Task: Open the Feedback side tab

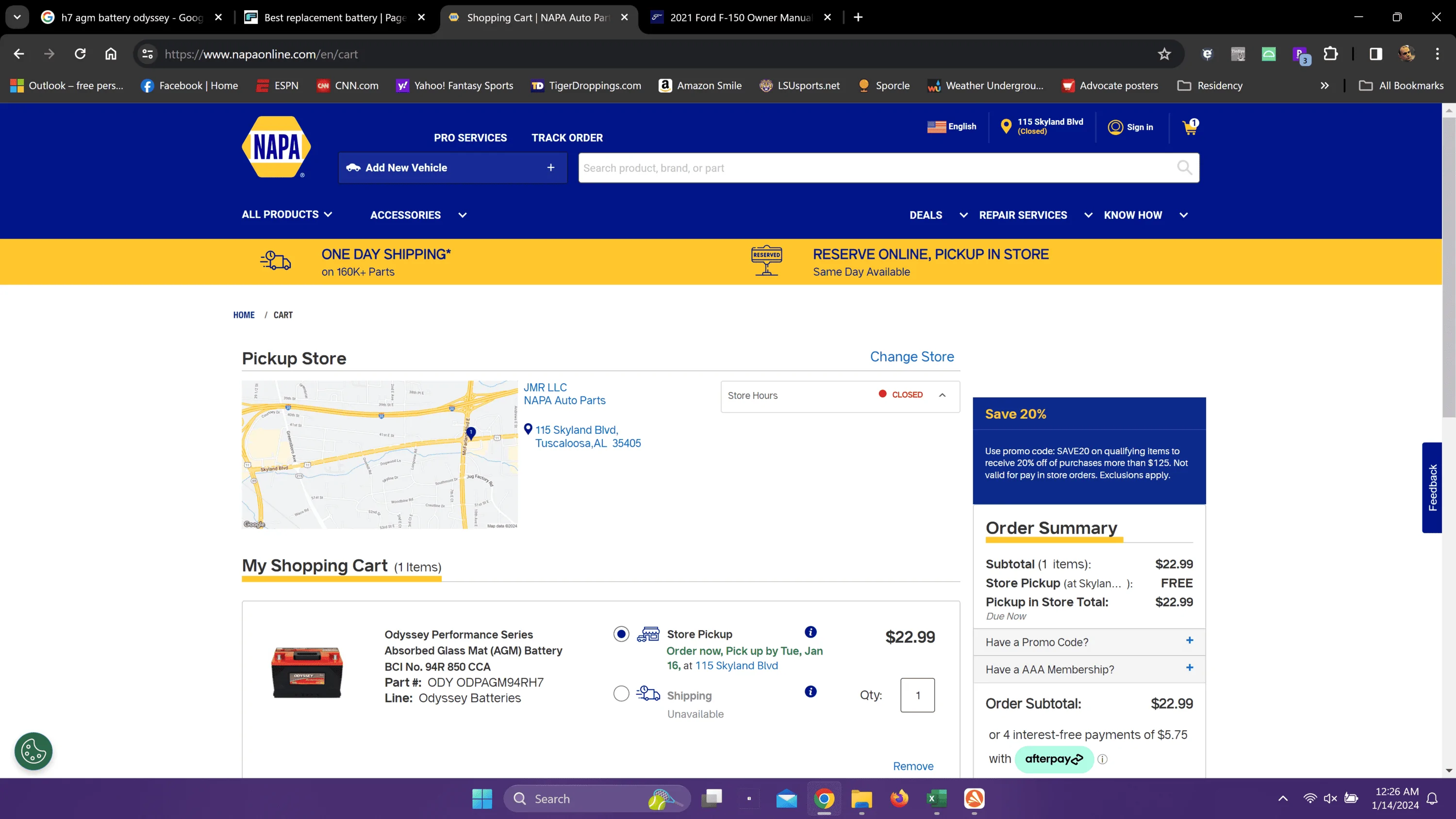Action: [x=1432, y=487]
